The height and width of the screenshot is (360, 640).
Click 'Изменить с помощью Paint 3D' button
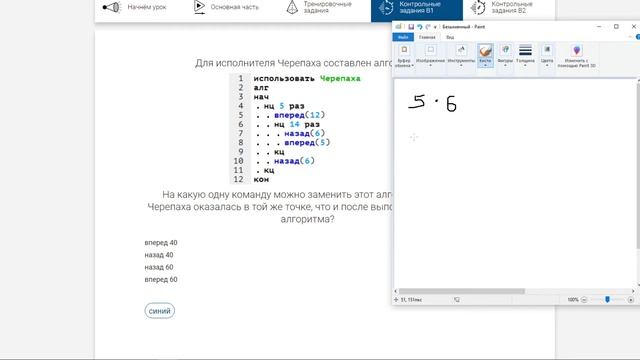click(576, 56)
